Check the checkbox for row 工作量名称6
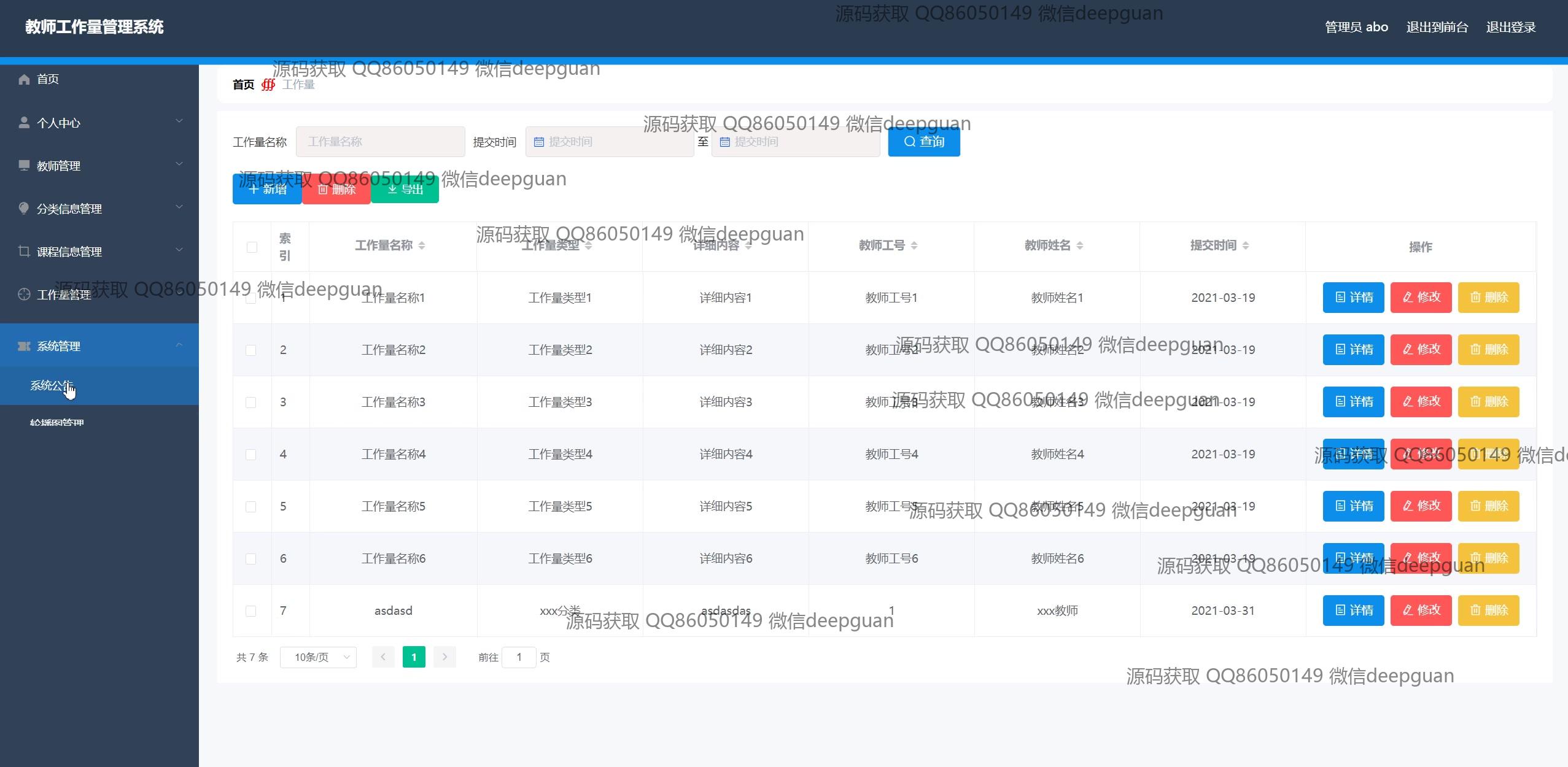The image size is (1568, 767). [x=250, y=559]
